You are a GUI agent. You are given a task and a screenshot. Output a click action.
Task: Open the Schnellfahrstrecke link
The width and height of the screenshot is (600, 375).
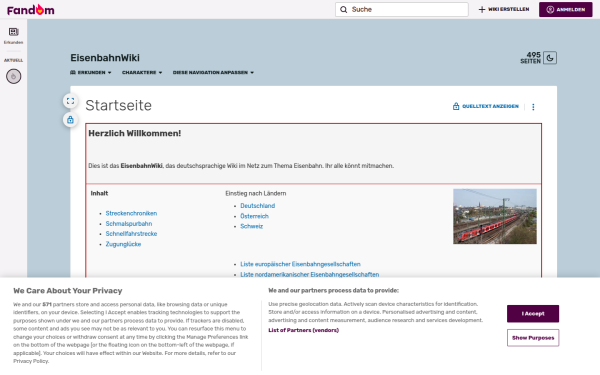click(x=131, y=234)
